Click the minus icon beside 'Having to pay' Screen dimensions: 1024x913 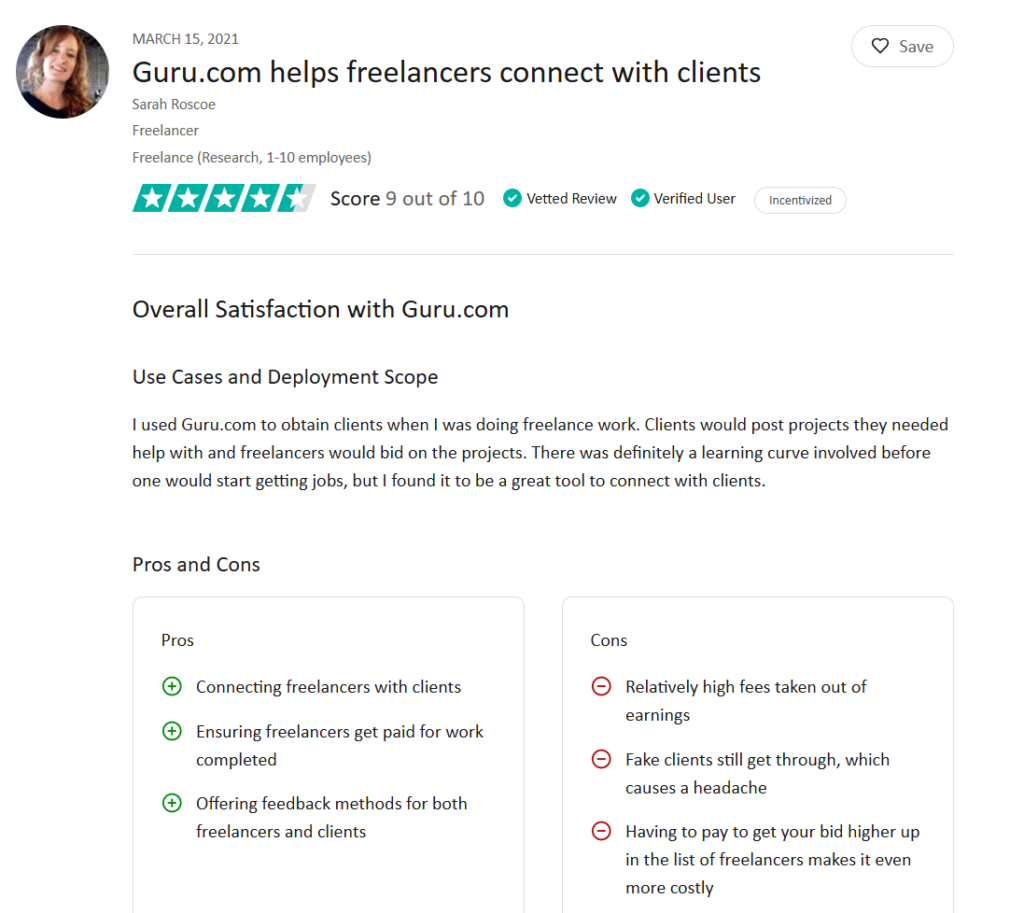(x=601, y=831)
